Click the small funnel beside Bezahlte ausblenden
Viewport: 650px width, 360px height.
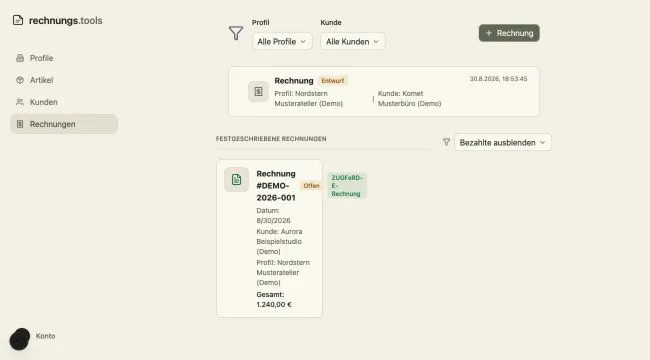(446, 142)
